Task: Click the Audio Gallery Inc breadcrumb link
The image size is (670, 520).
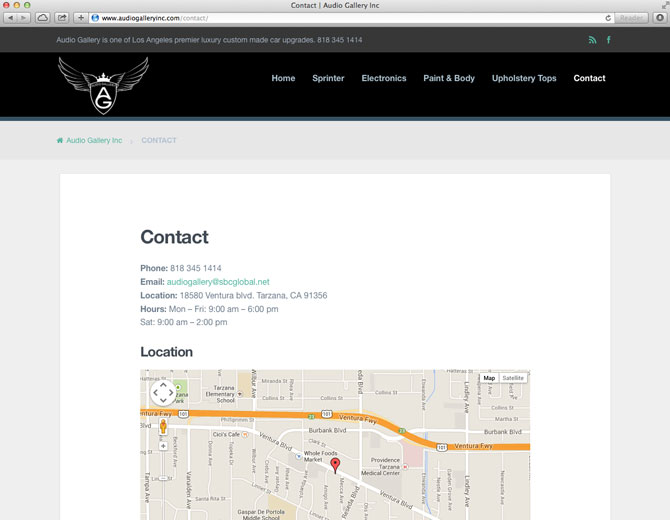Action: click(94, 140)
